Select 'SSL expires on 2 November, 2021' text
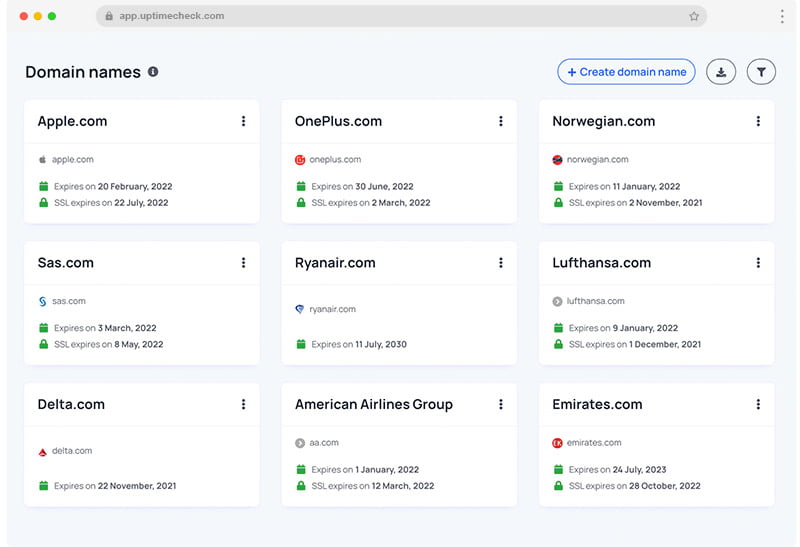800x547 pixels. click(636, 203)
